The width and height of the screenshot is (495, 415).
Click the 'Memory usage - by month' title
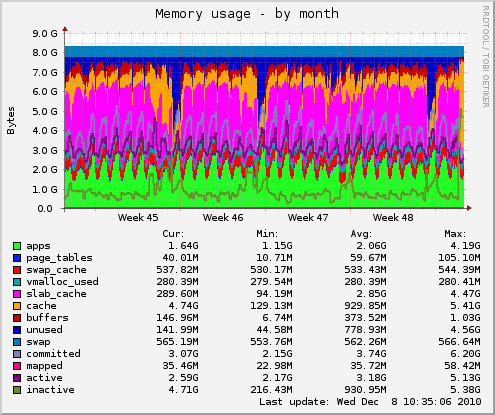(247, 14)
